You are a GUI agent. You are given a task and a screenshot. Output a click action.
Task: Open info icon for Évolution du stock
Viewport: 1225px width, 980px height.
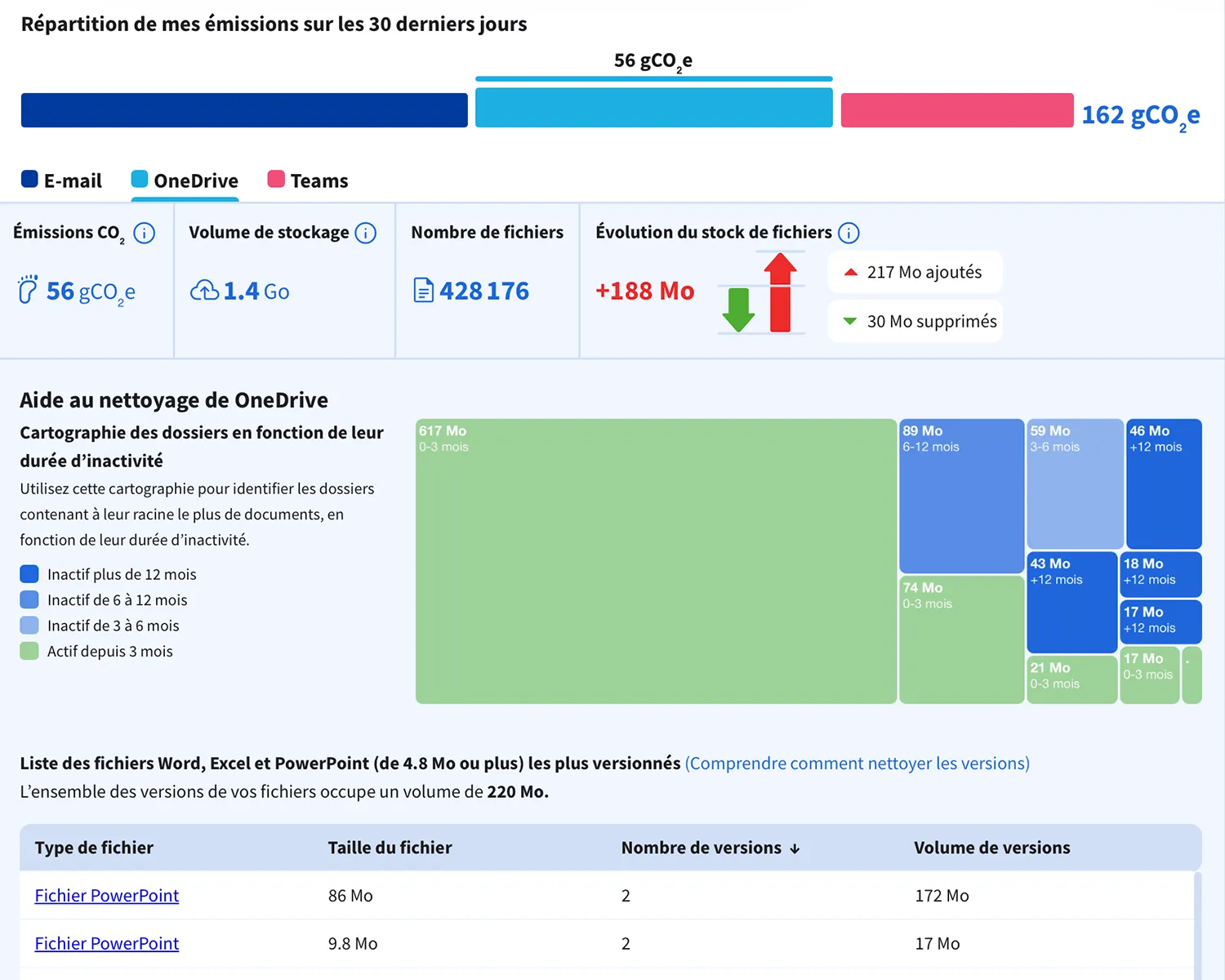click(x=849, y=233)
